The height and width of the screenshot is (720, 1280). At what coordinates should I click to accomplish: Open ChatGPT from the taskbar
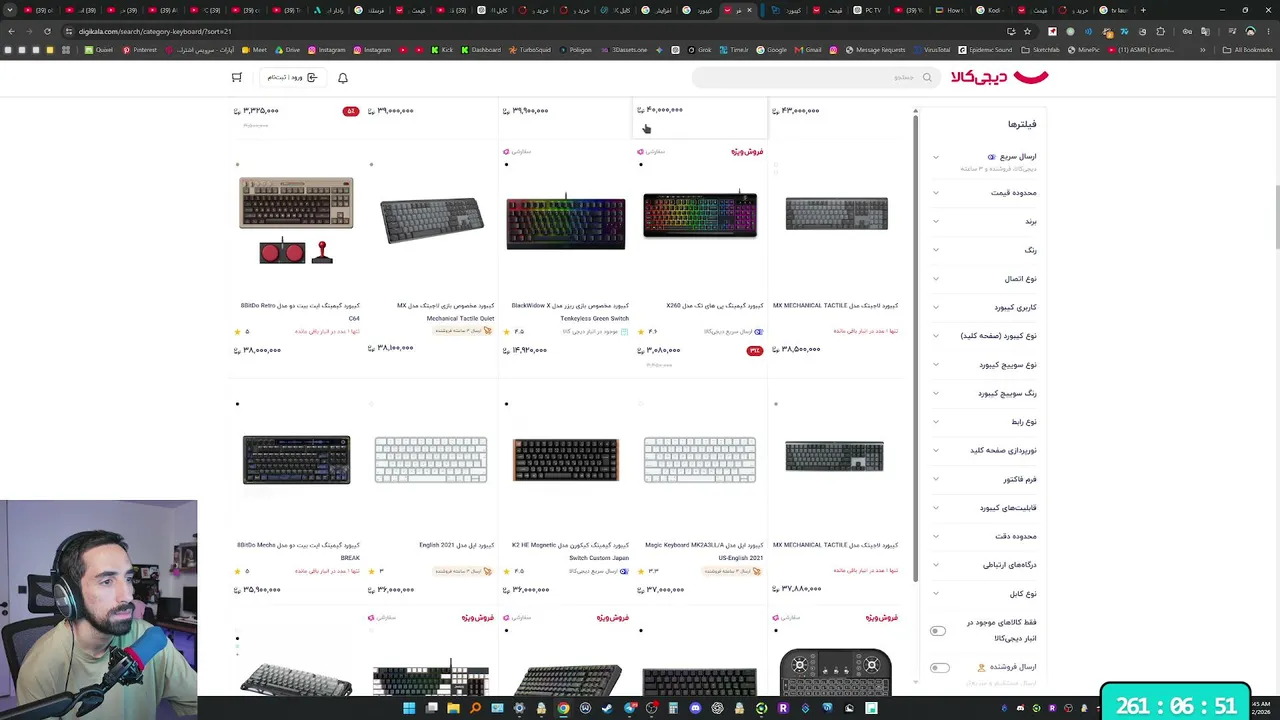tap(717, 709)
